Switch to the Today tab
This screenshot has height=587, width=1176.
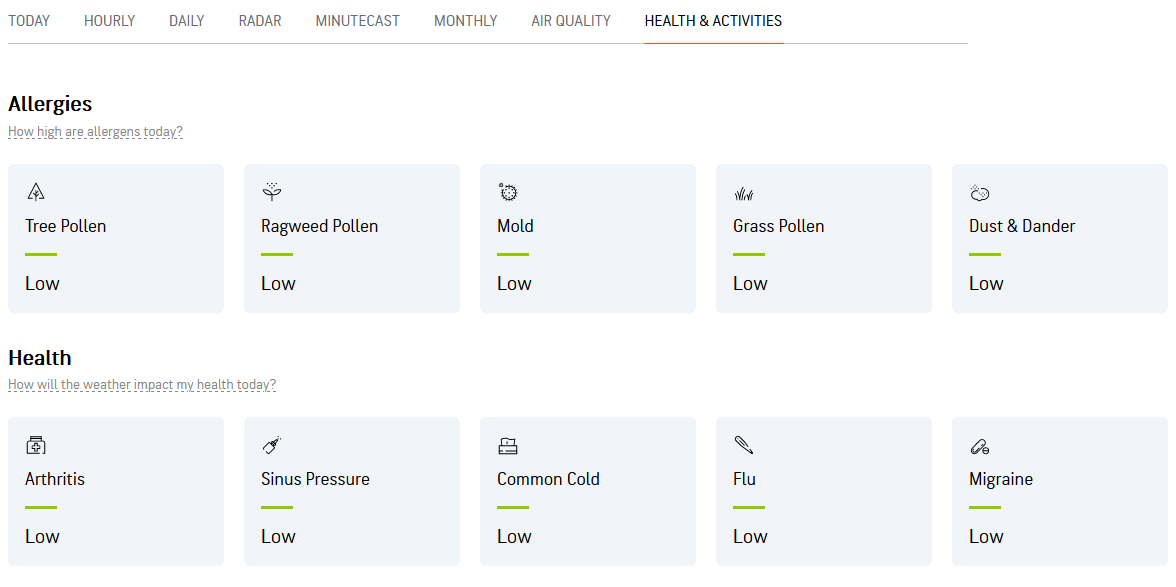click(x=29, y=21)
